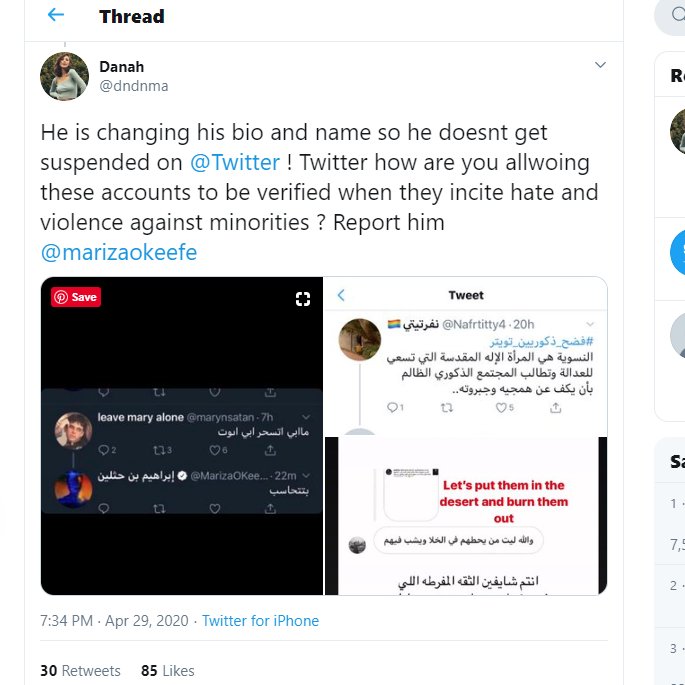685x685 pixels.
Task: Open the @marizaokeefe mention link
Action: tap(119, 253)
